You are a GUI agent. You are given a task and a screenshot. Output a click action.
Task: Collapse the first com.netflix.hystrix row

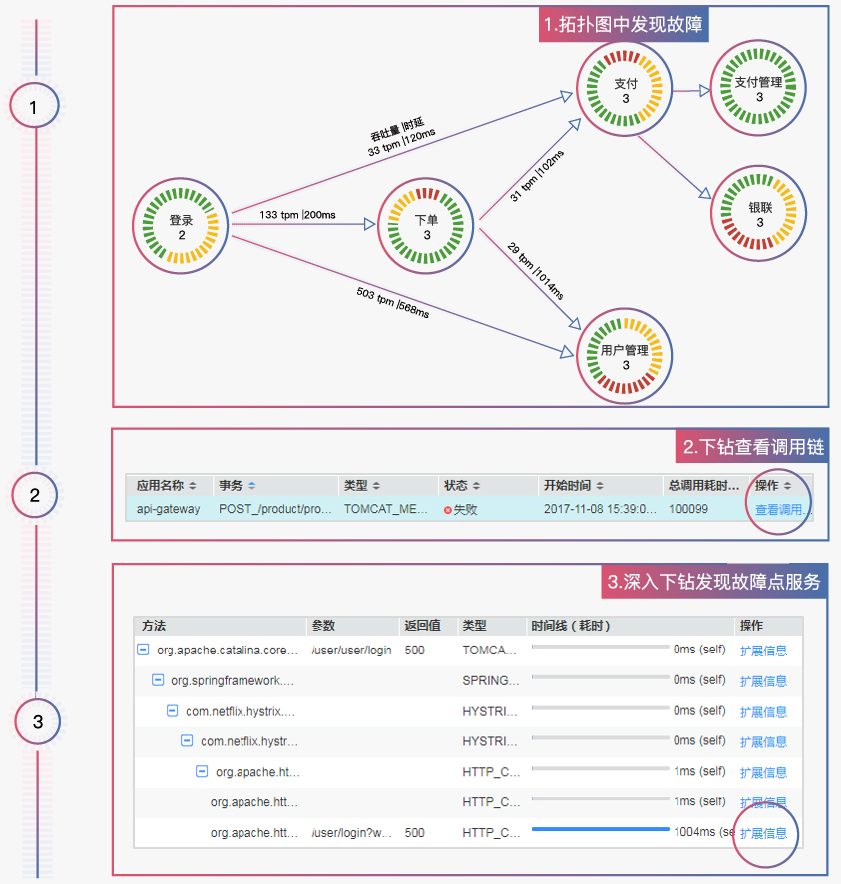click(x=172, y=711)
